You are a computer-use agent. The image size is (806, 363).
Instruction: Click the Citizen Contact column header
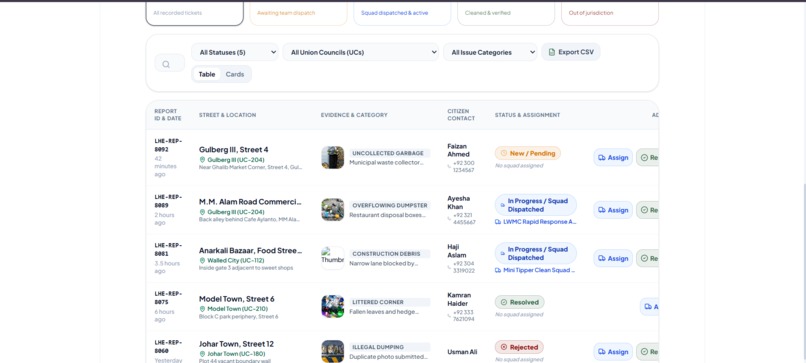point(461,115)
